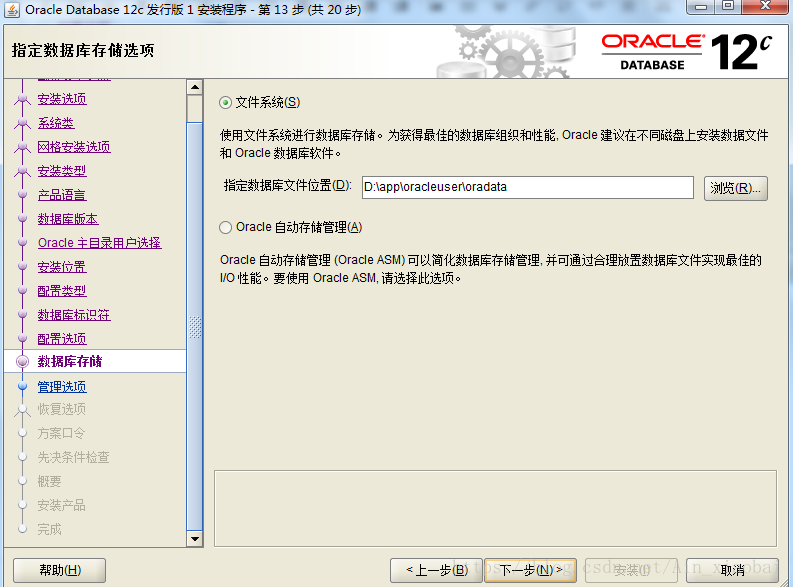Click the 完成 step label

pos(50,529)
